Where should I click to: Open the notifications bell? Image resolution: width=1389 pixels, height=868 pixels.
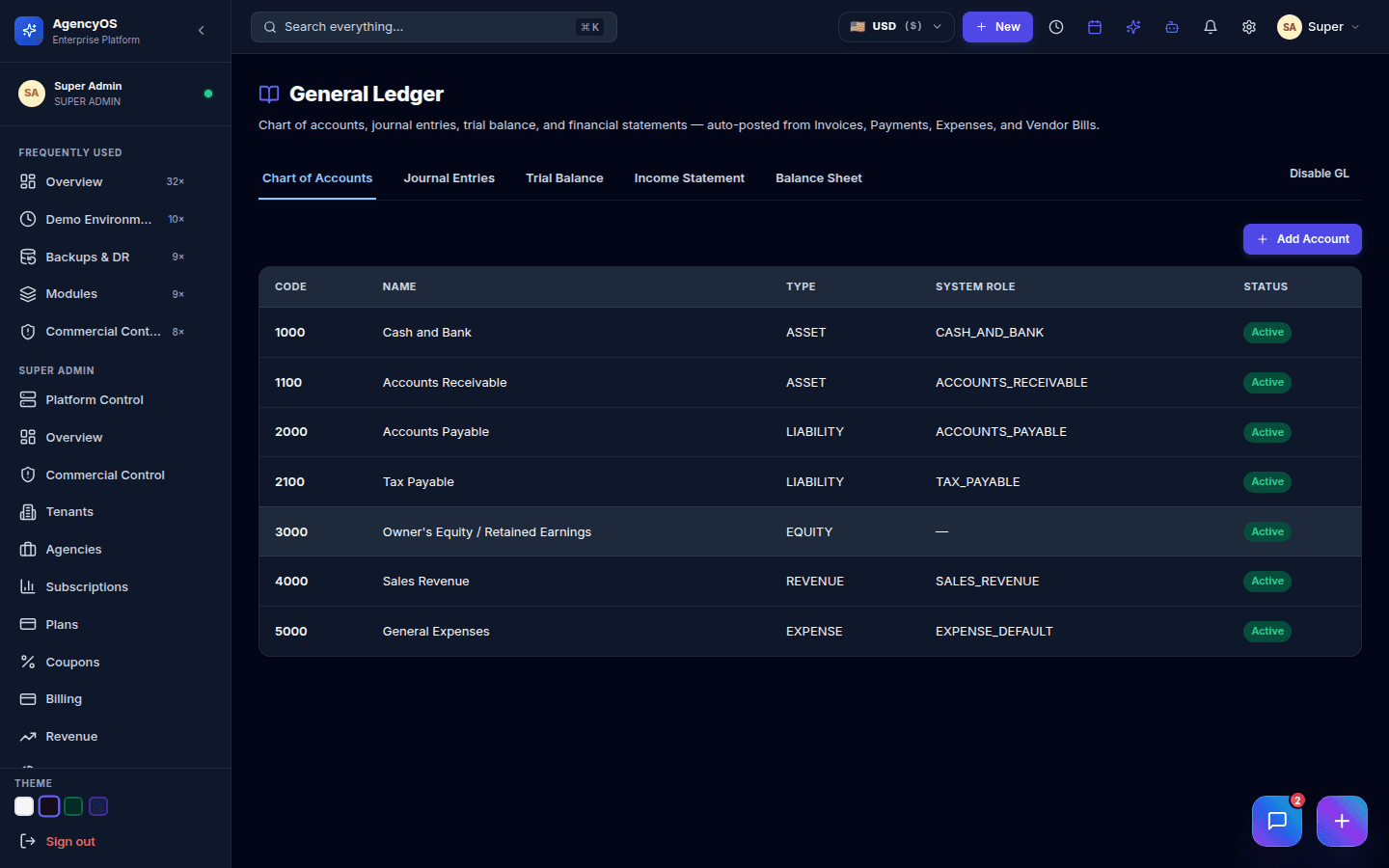1211,27
